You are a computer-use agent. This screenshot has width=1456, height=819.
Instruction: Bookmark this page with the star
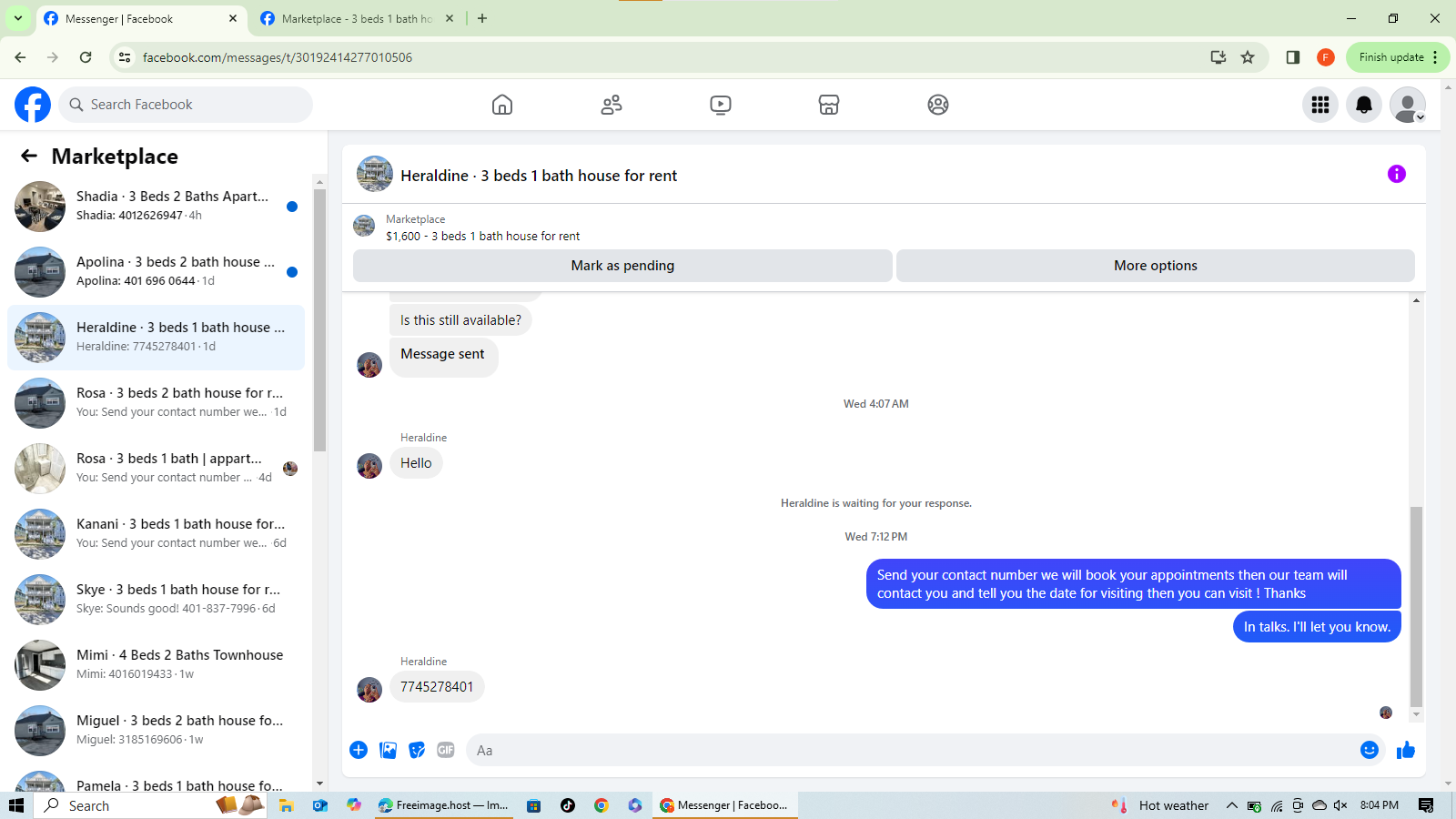(1248, 57)
